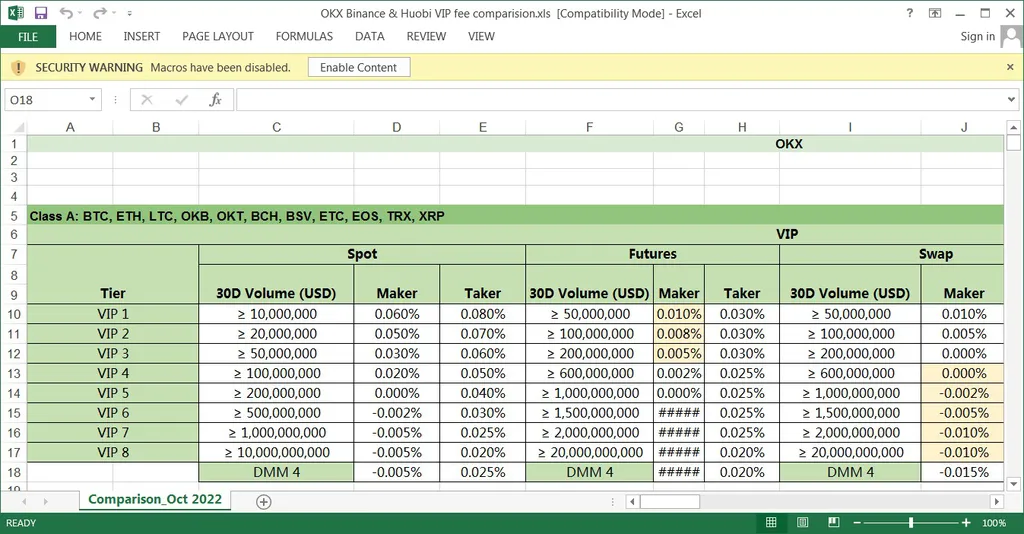This screenshot has width=1024, height=534.
Task: Click the Name Box showing O18
Action: (x=44, y=100)
